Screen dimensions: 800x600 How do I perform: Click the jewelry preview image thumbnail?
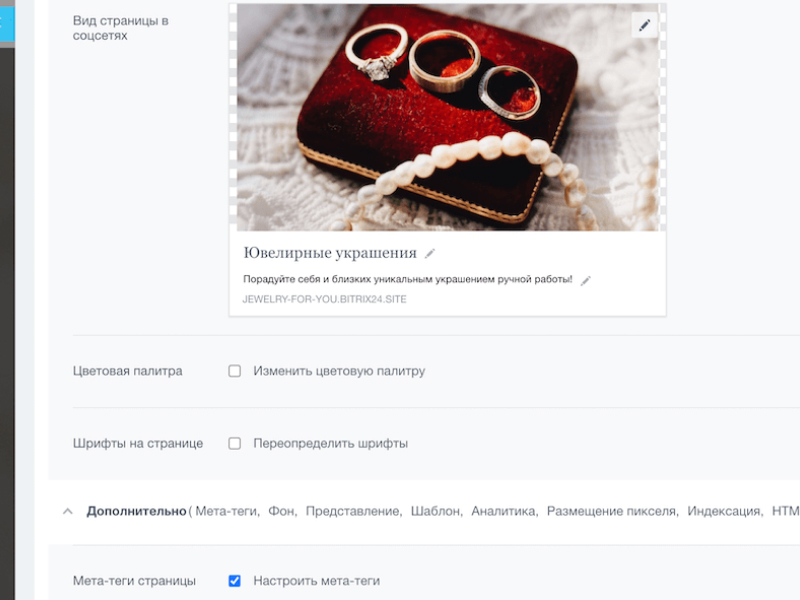447,117
